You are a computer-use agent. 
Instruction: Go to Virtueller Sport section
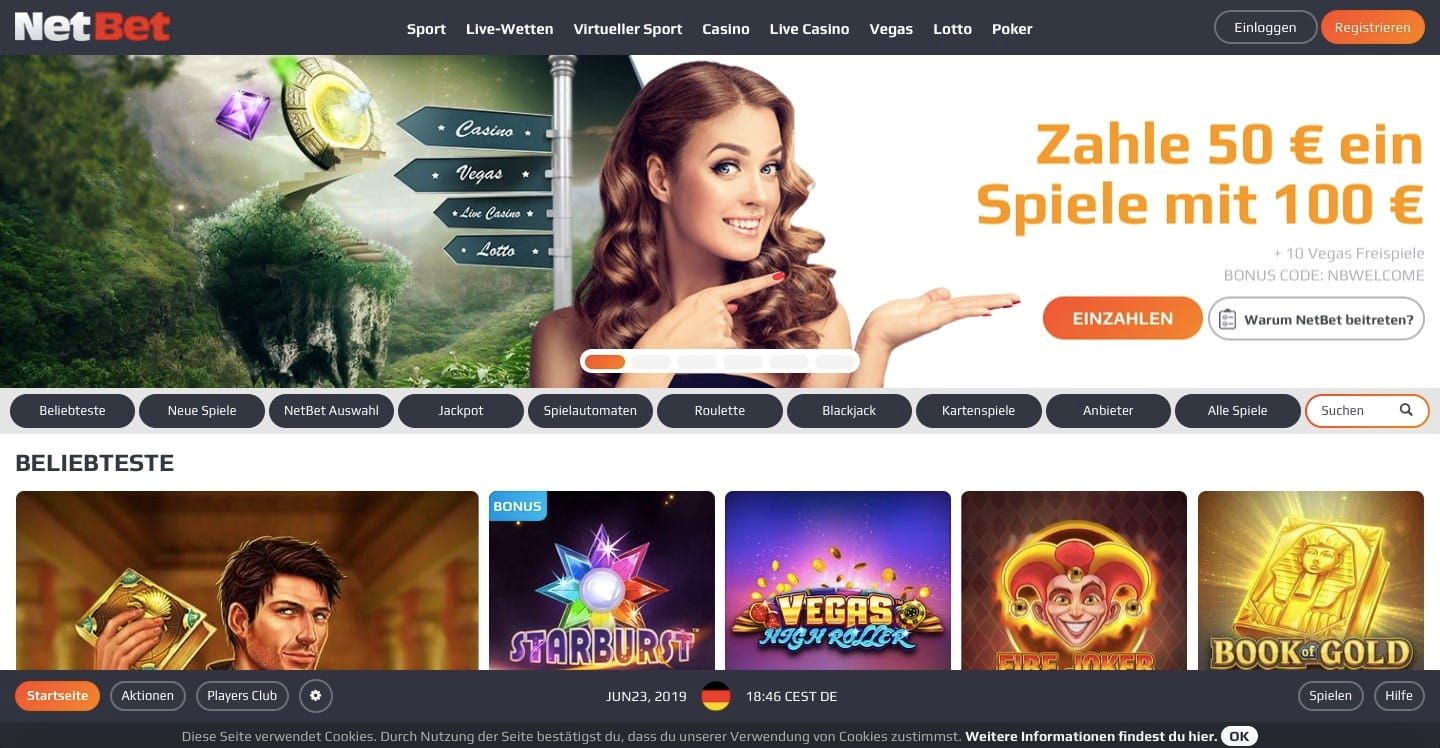pyautogui.click(x=628, y=29)
